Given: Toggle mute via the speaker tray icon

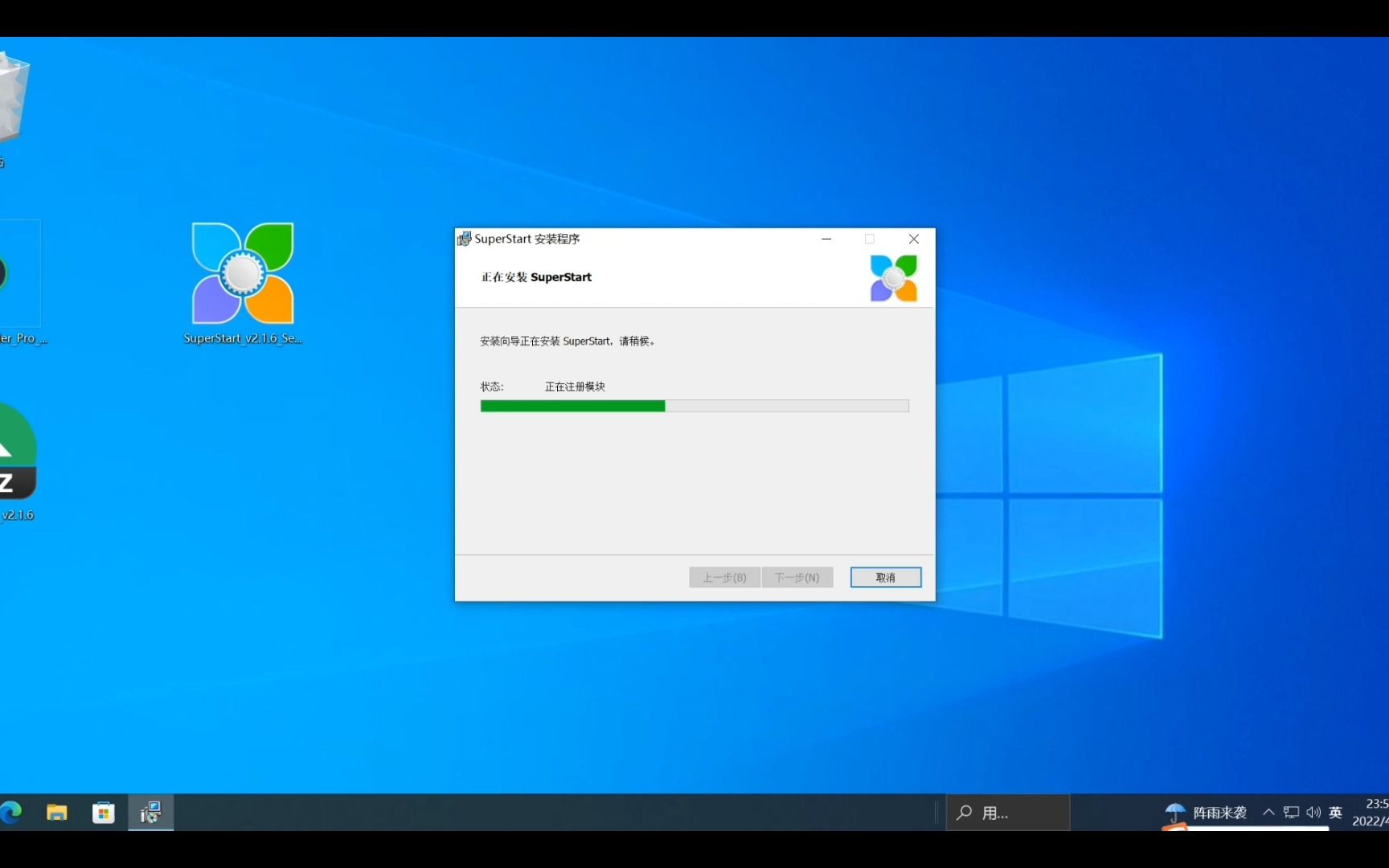Looking at the screenshot, I should 1313,813.
